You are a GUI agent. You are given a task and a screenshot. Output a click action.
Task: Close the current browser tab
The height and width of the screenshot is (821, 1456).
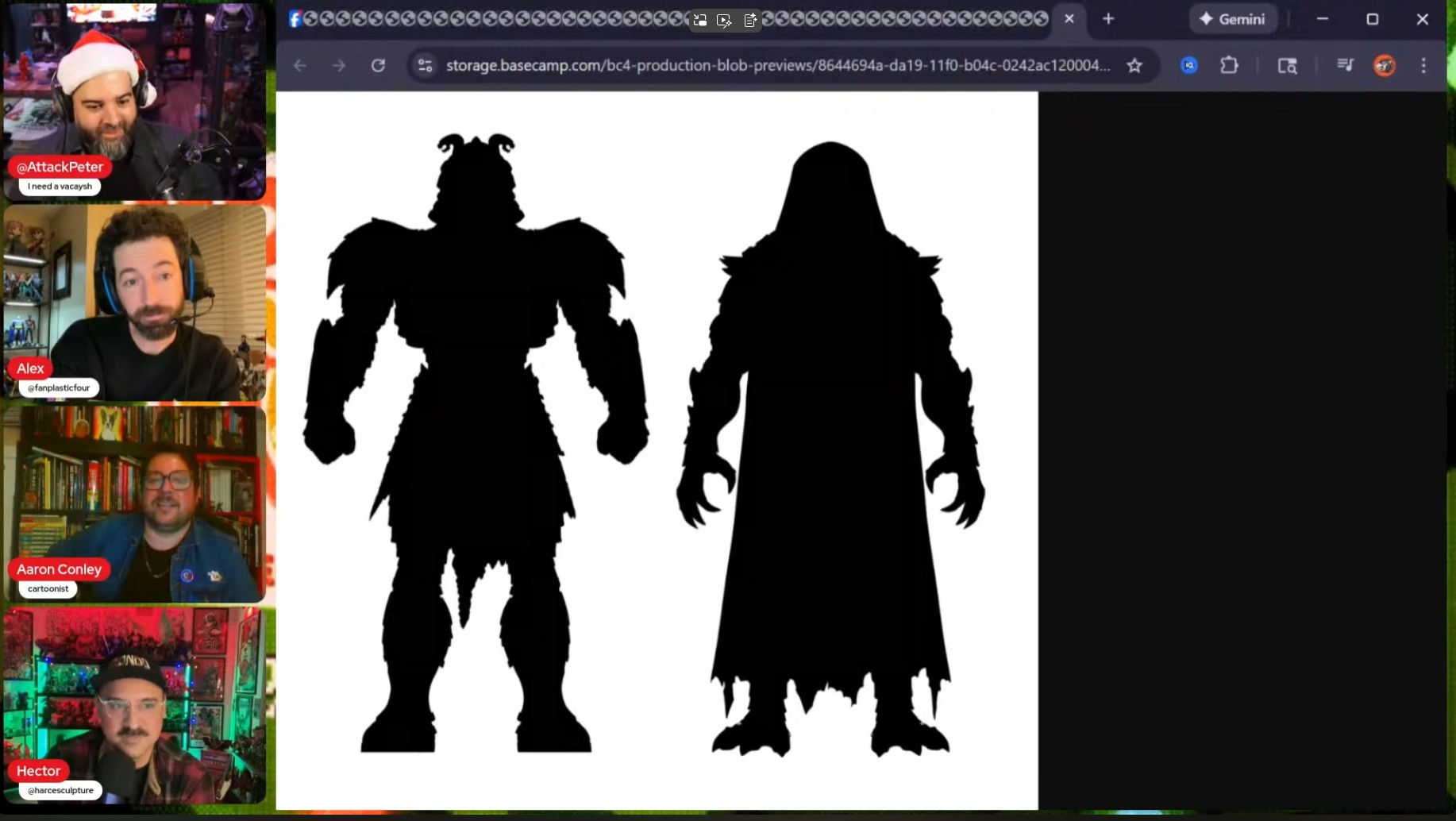coord(1069,19)
